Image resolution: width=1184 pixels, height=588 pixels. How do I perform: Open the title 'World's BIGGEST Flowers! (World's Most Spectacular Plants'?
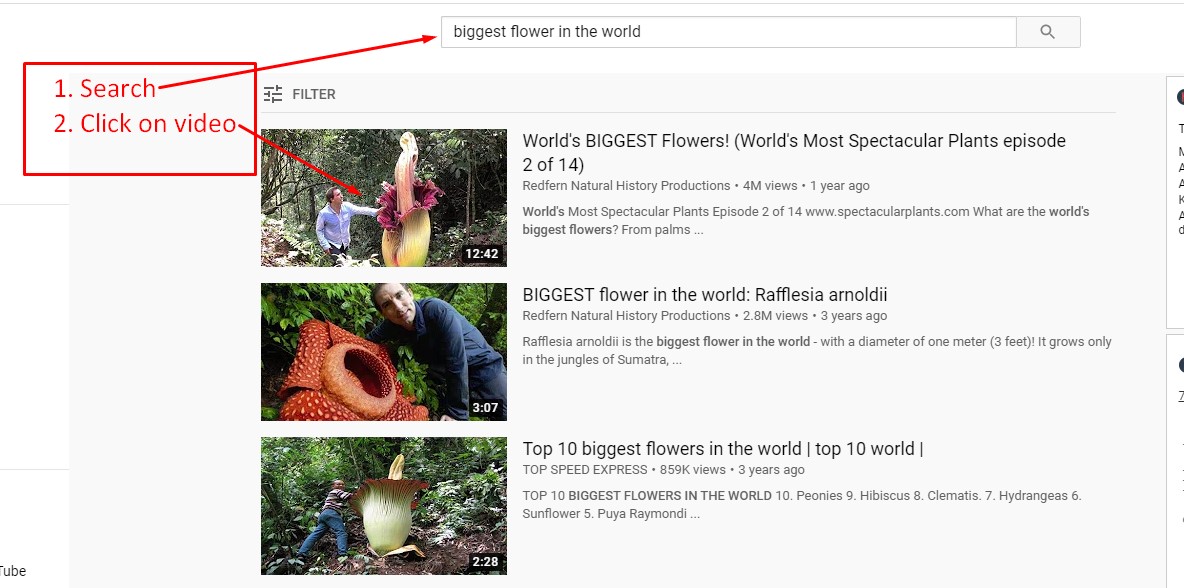point(793,142)
